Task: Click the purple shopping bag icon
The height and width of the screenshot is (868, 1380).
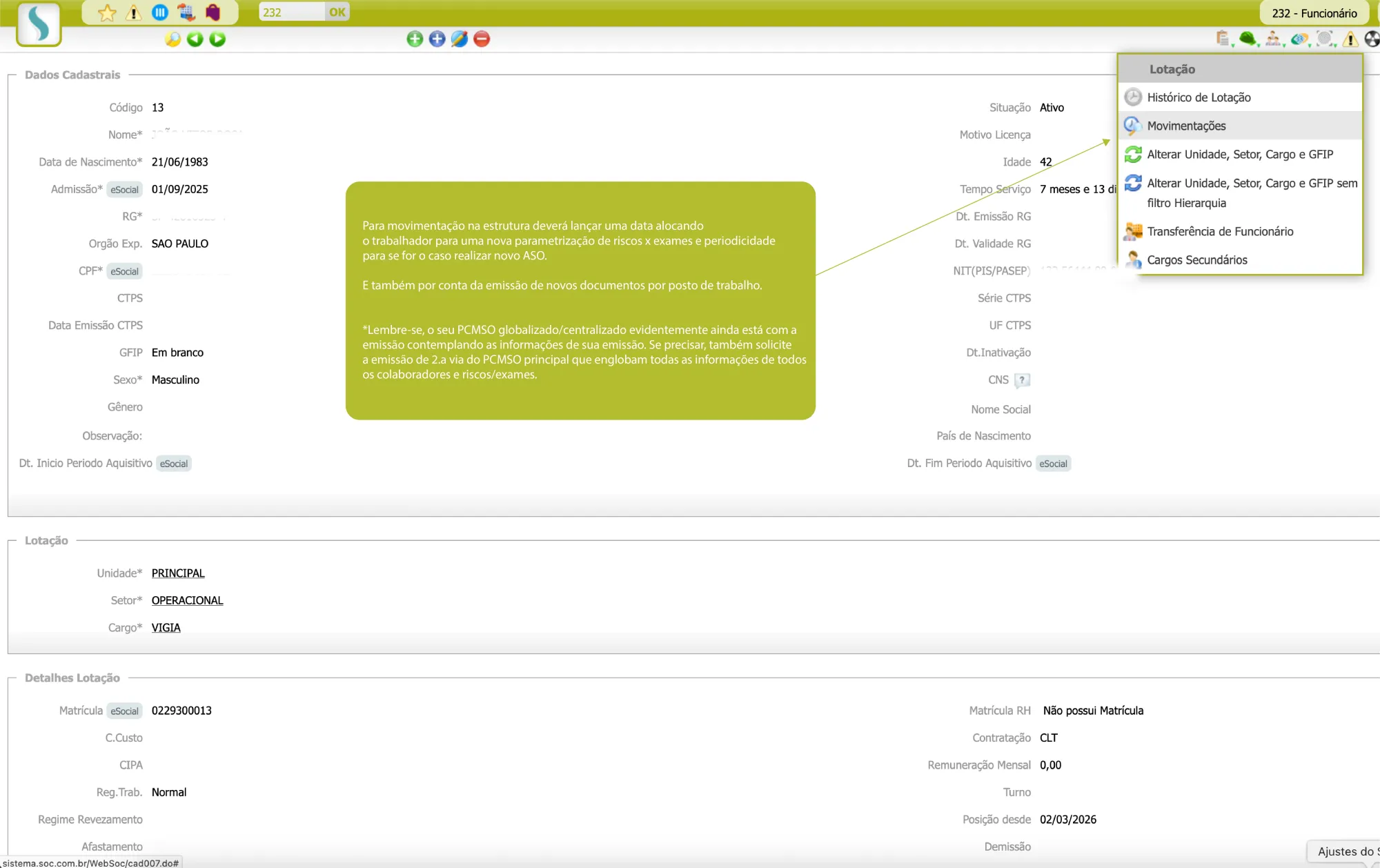Action: [x=213, y=12]
